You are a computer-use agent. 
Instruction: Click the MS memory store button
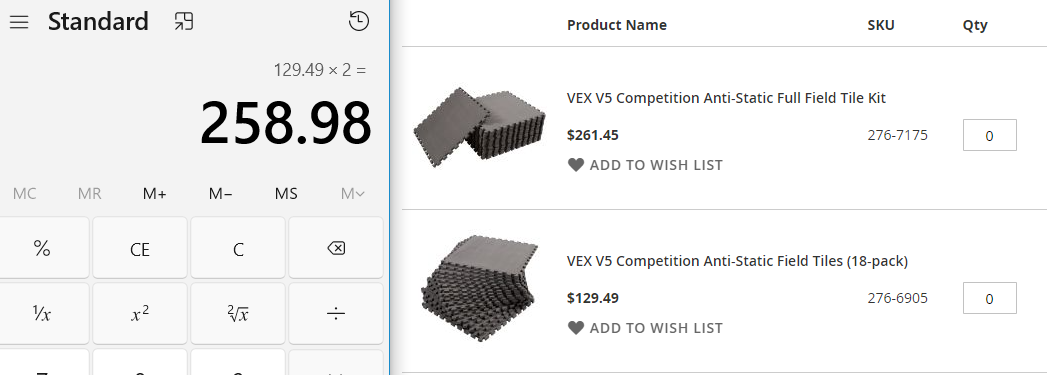[286, 194]
